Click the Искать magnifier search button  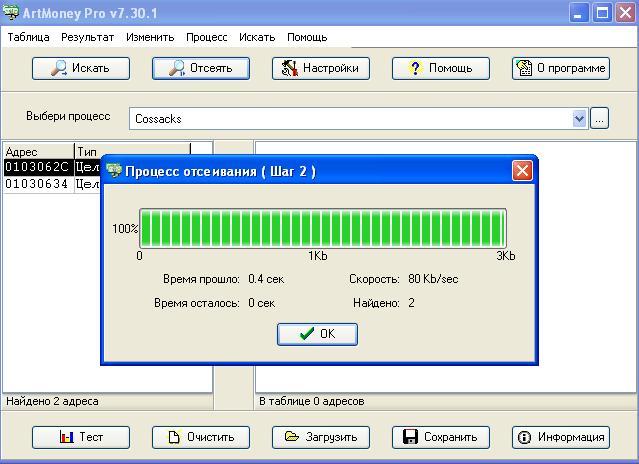point(81,68)
